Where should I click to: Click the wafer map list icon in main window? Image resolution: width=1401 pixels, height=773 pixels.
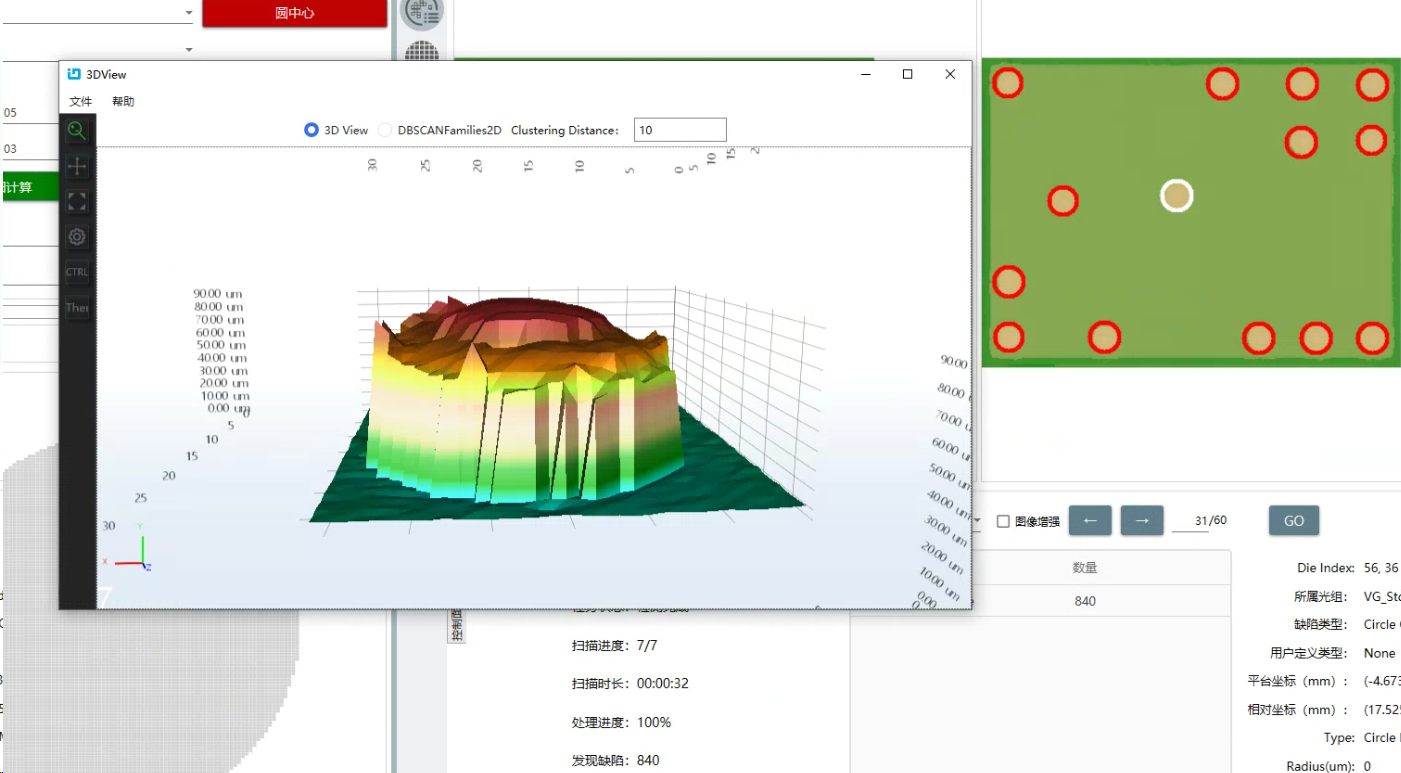[x=422, y=14]
